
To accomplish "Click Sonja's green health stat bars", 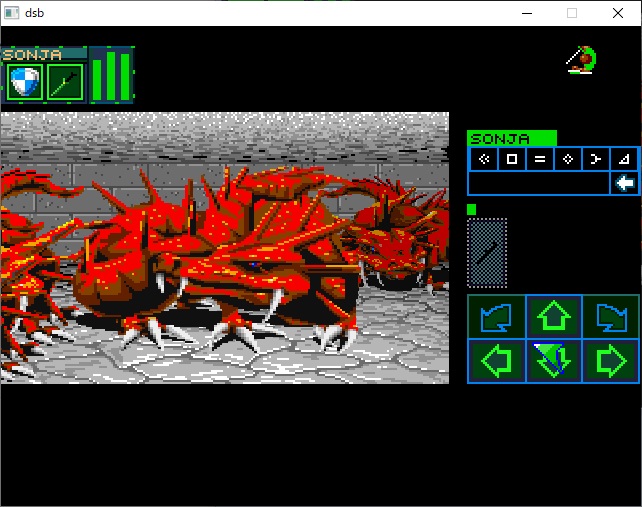I will click(x=111, y=76).
